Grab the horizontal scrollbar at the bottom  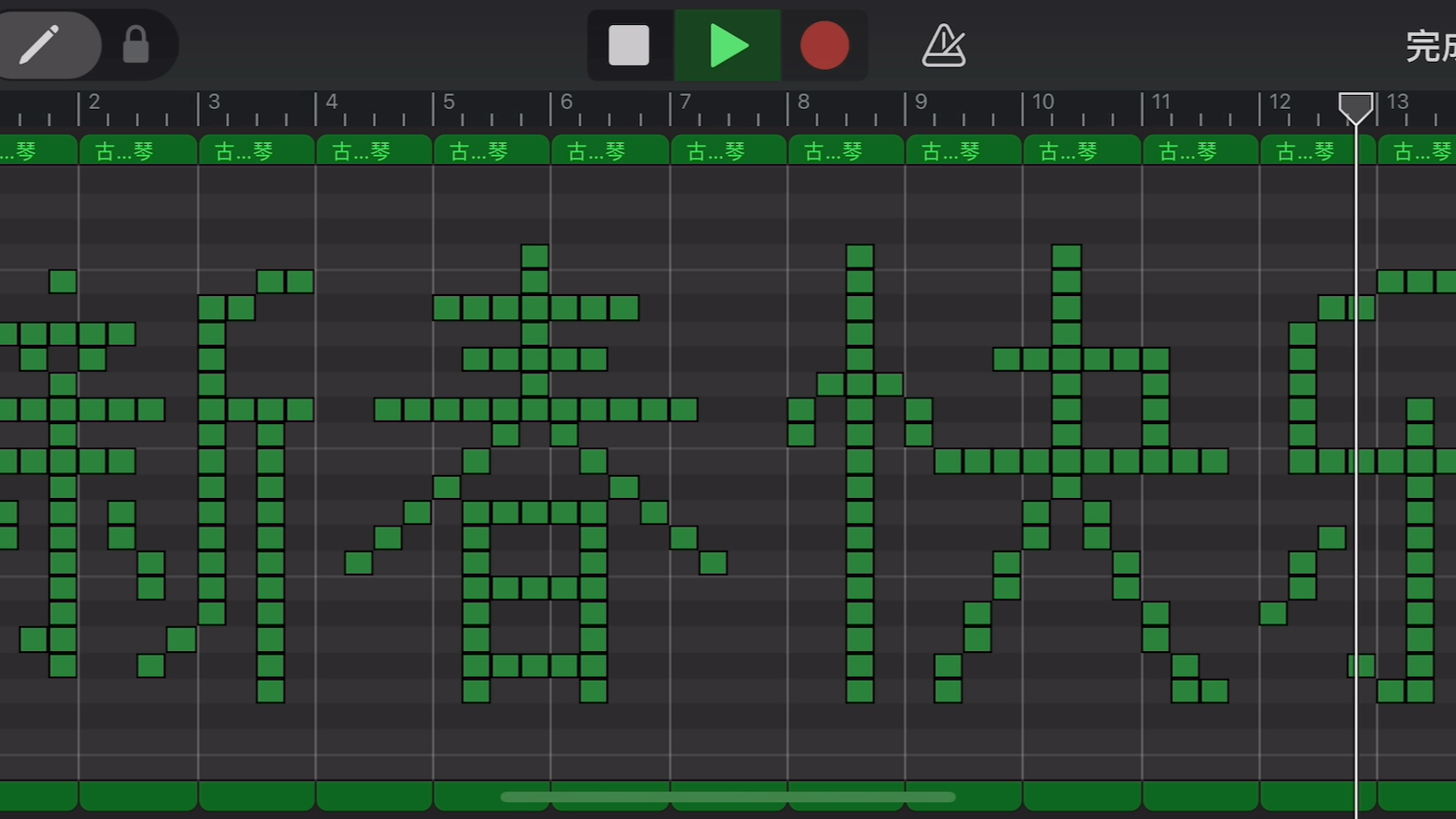pos(728,797)
